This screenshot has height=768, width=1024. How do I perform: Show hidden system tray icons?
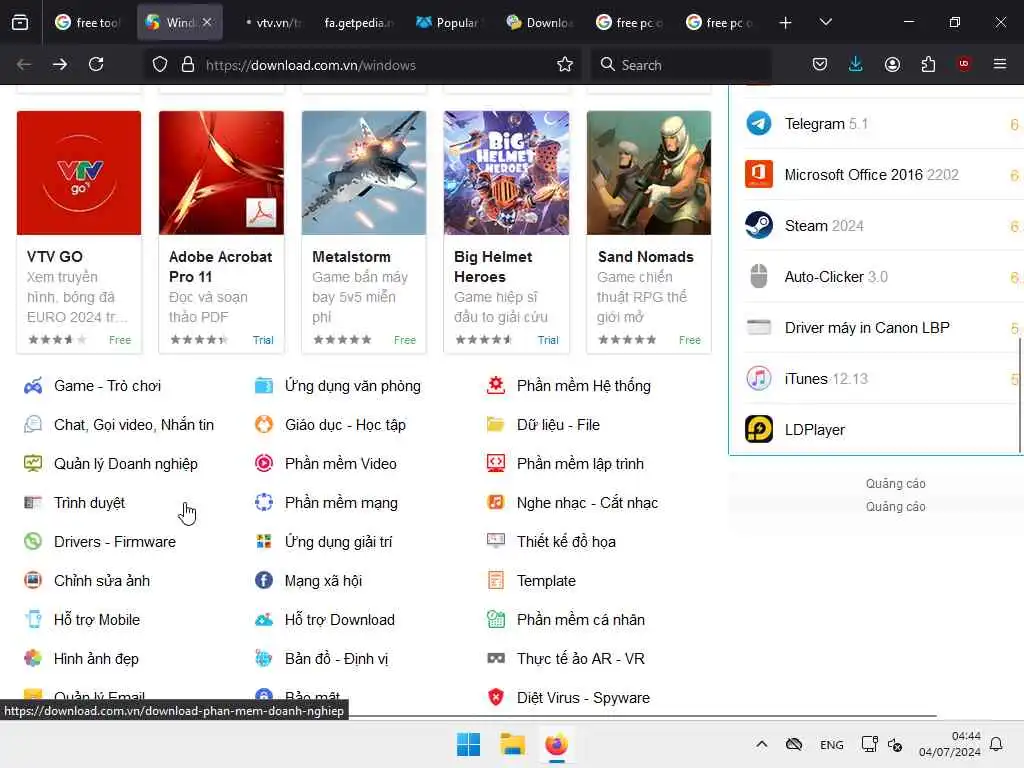[x=761, y=744]
